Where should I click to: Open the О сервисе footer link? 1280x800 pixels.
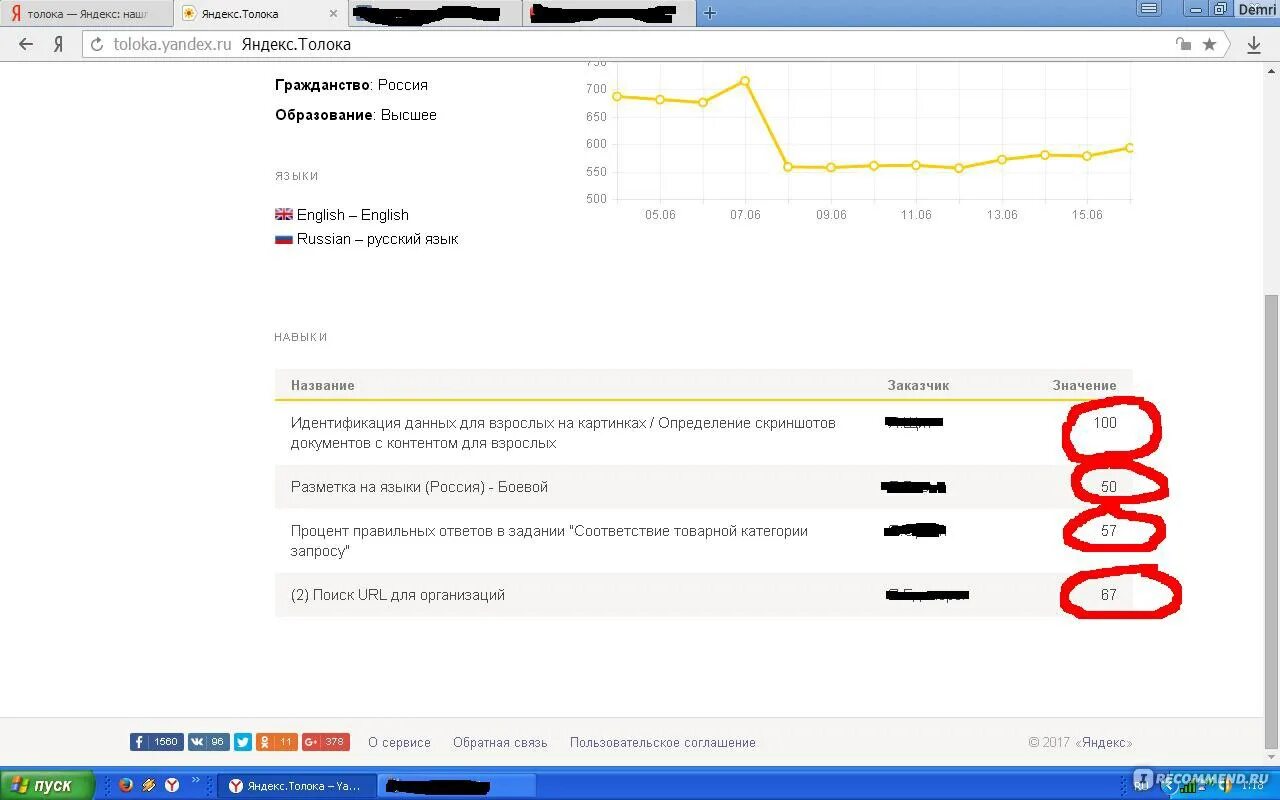click(399, 742)
